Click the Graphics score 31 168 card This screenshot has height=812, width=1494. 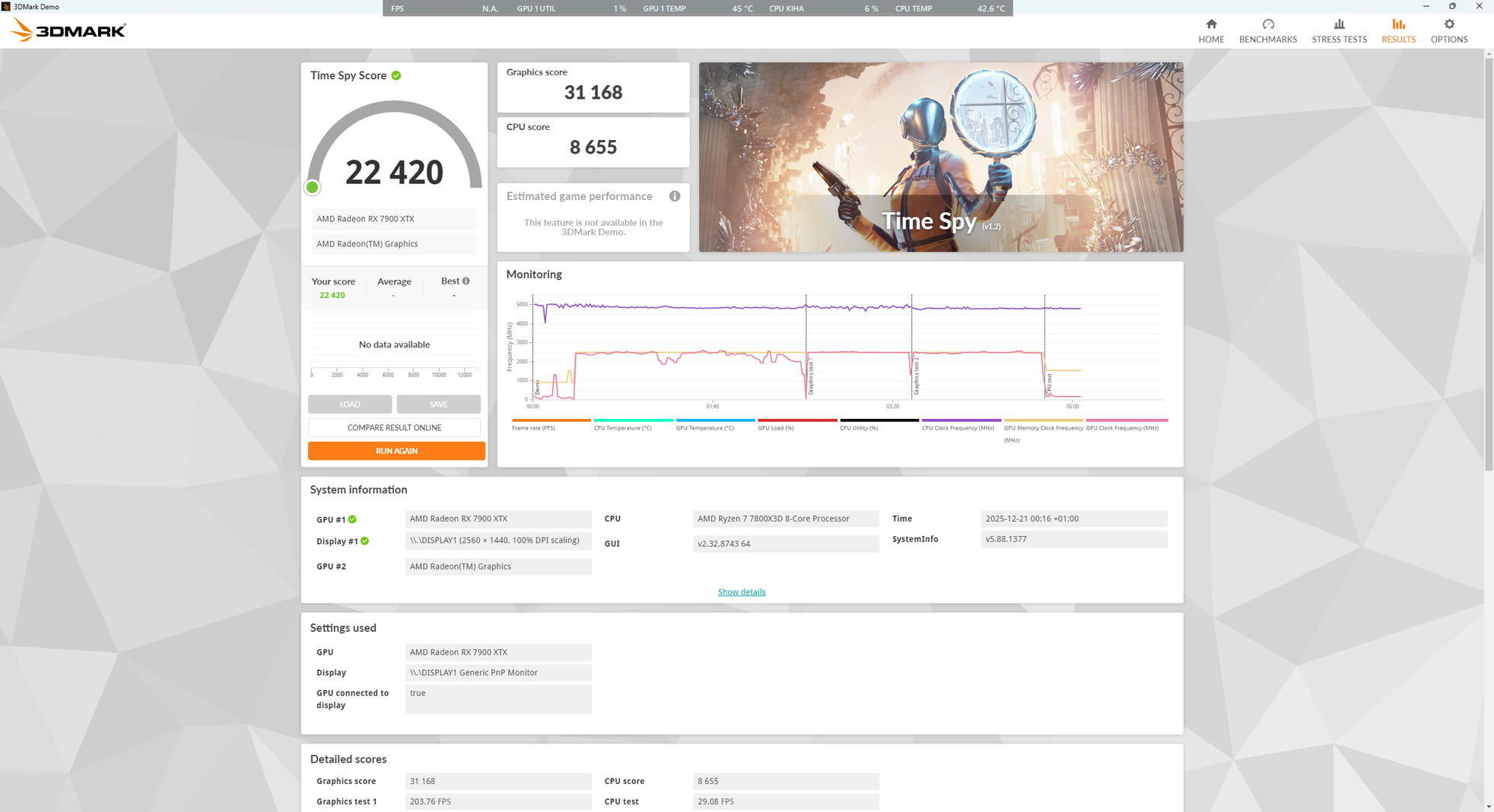[x=593, y=87]
